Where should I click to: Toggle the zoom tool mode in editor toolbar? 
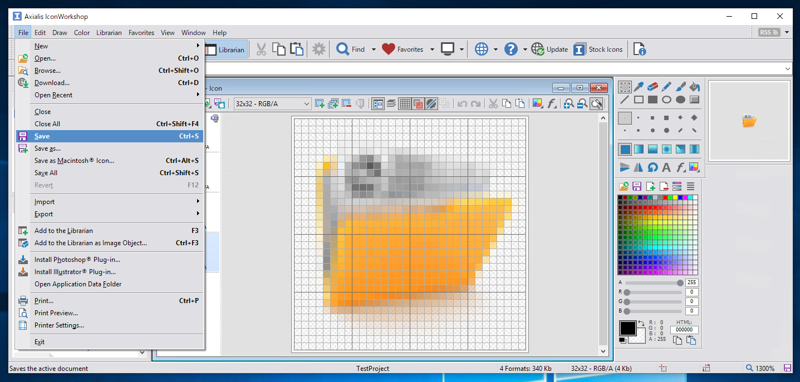tap(595, 104)
